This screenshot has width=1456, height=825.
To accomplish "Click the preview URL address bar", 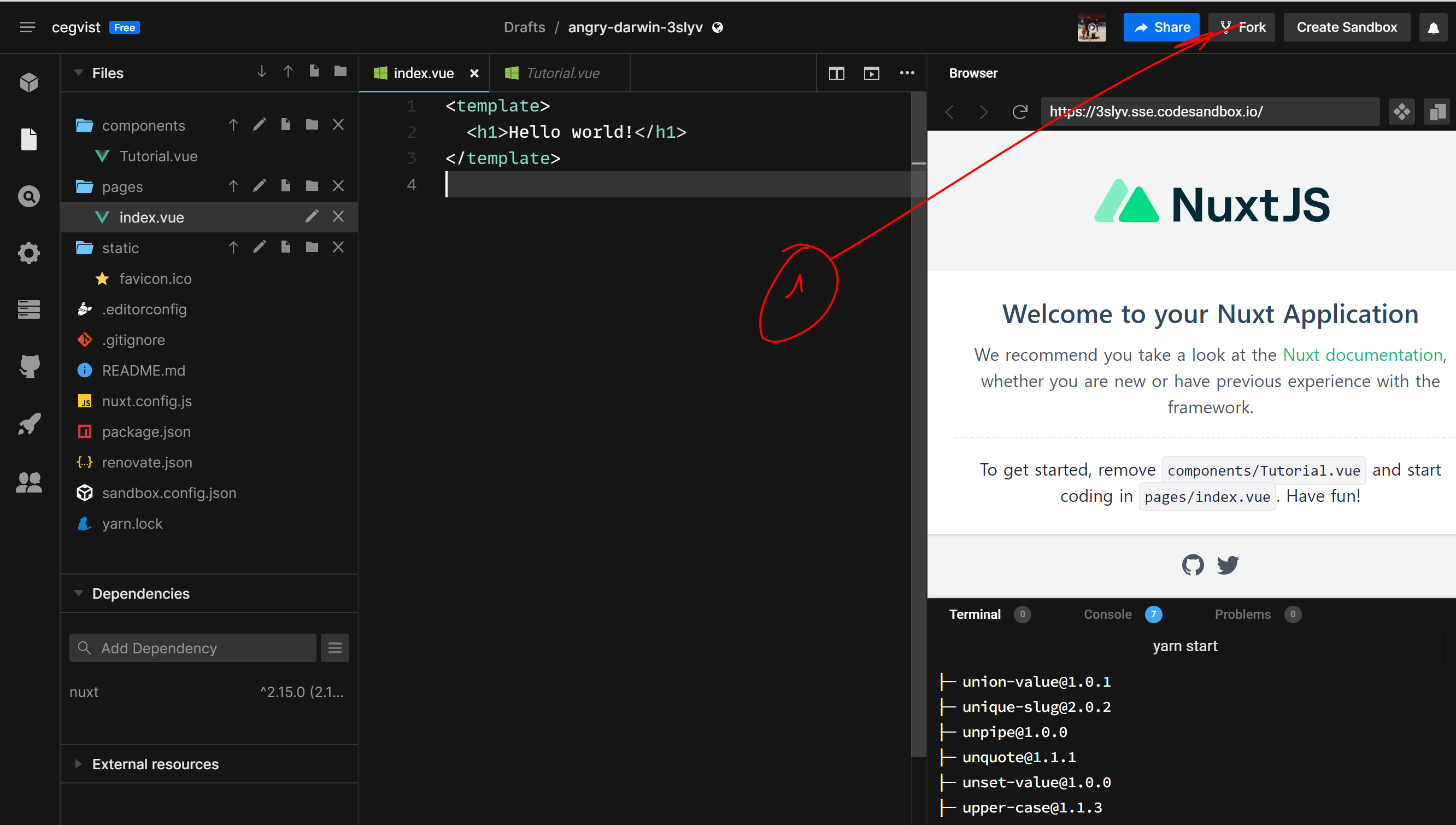I will click(x=1210, y=112).
